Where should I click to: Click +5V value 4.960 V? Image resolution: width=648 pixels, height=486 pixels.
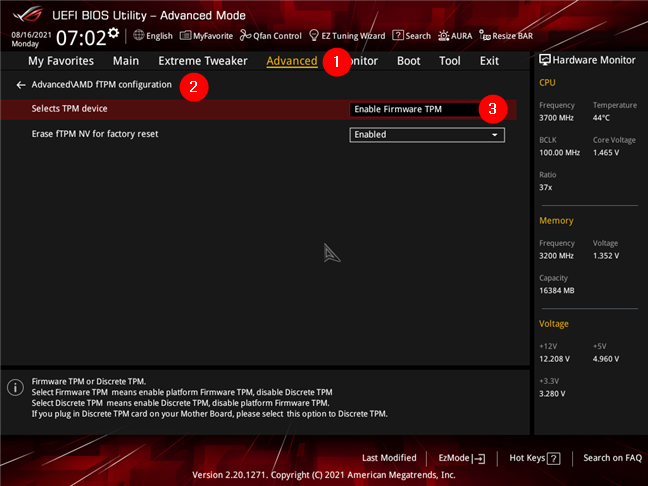pos(606,359)
